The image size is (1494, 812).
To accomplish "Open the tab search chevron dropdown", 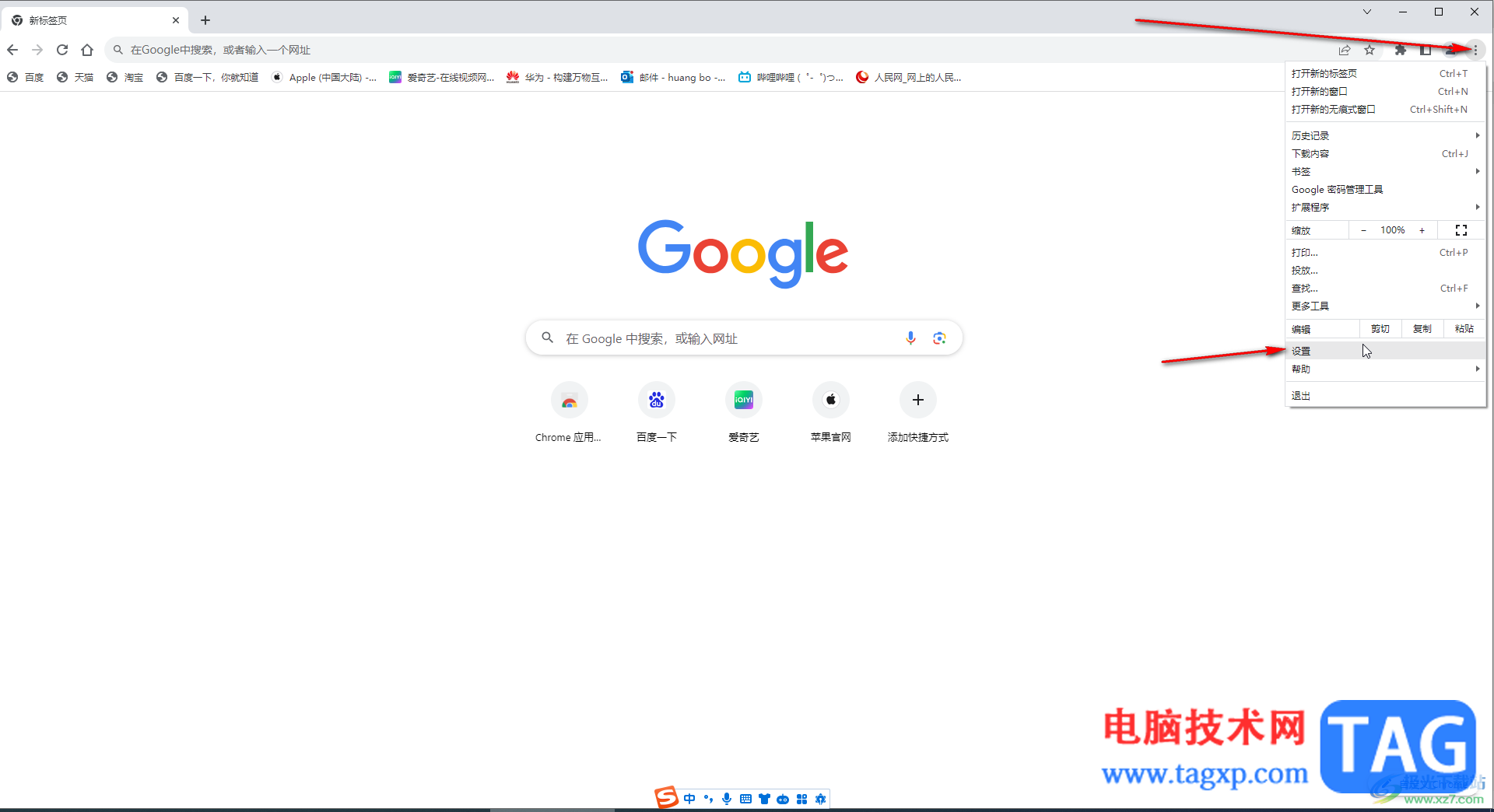I will click(x=1367, y=12).
